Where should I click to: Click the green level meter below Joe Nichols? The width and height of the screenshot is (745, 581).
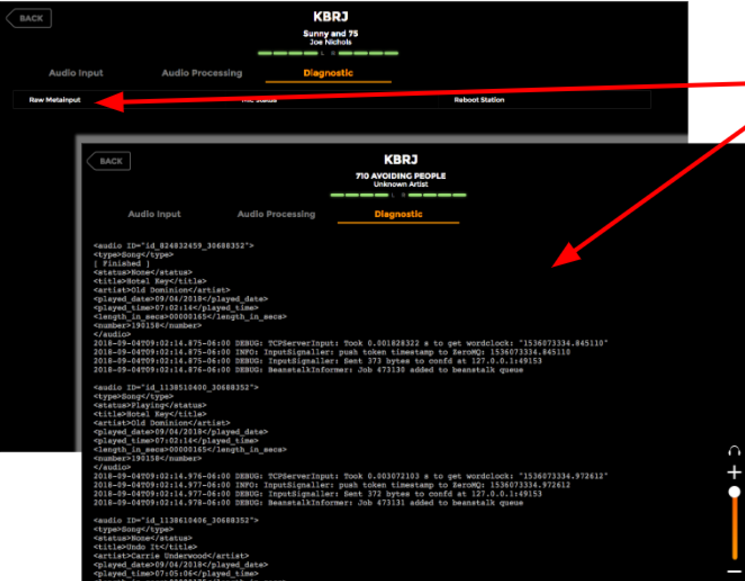(329, 53)
